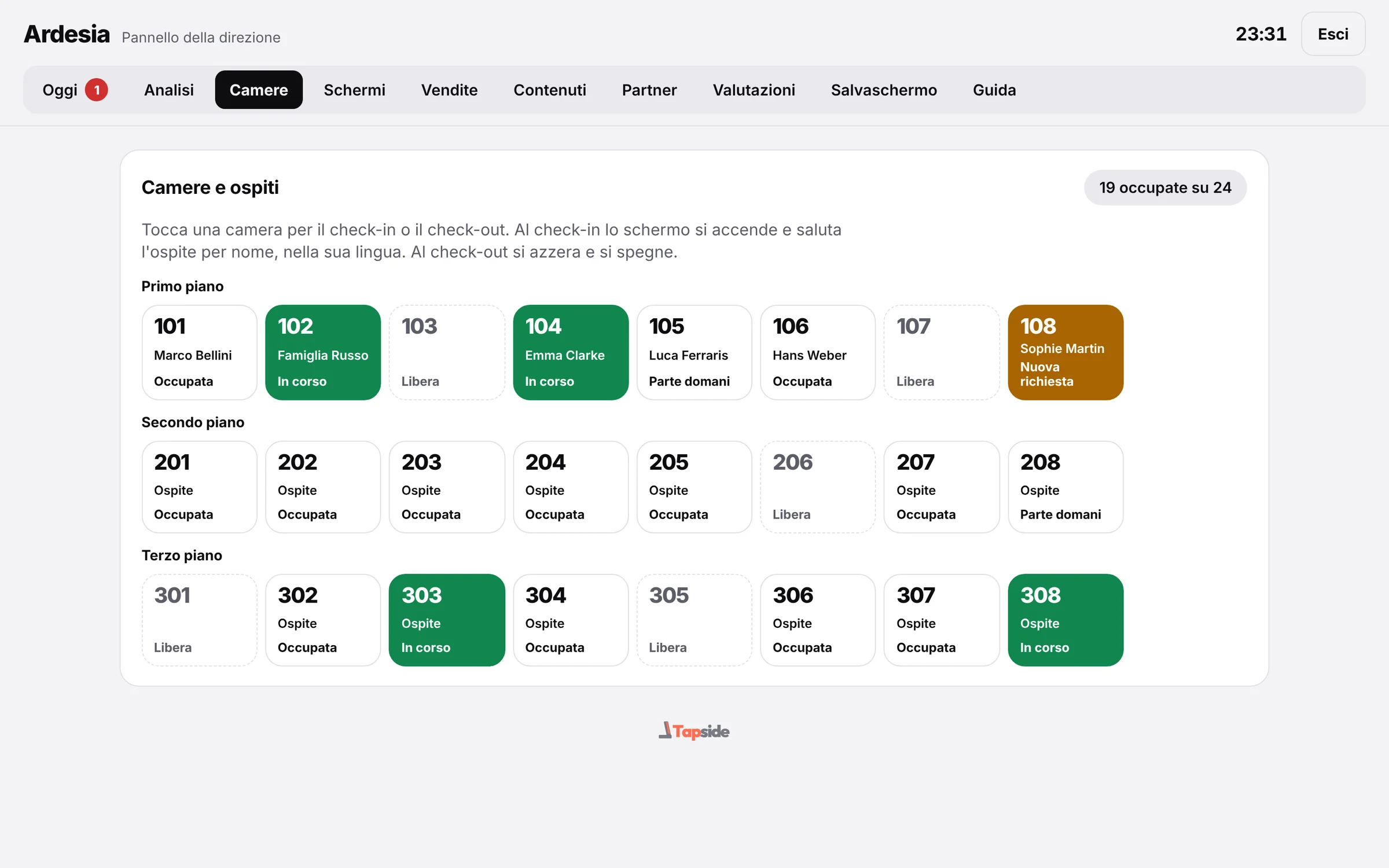Open the Guida tab
The height and width of the screenshot is (868, 1389).
click(x=994, y=90)
